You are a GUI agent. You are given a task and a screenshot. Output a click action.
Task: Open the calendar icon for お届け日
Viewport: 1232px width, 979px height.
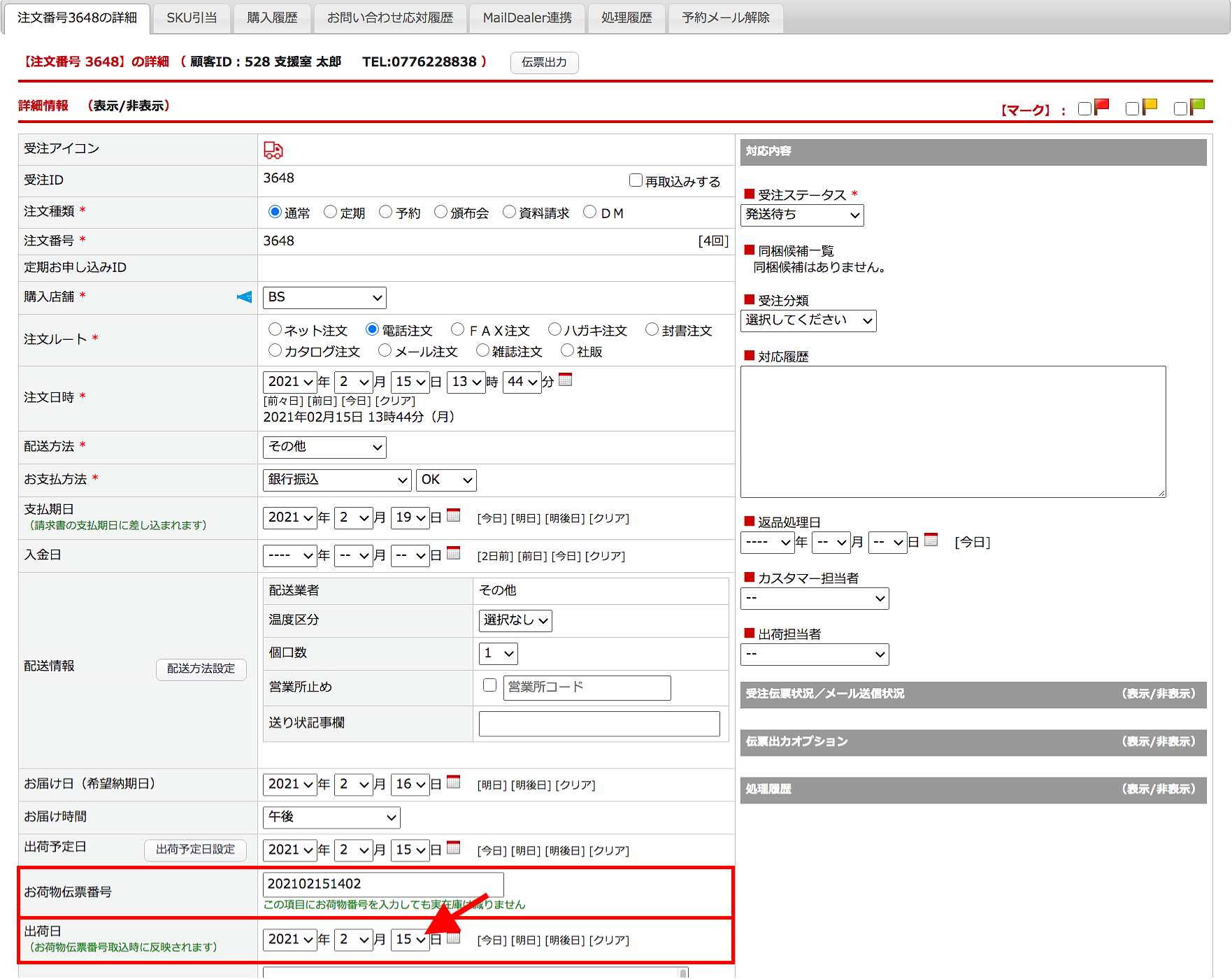pos(454,782)
